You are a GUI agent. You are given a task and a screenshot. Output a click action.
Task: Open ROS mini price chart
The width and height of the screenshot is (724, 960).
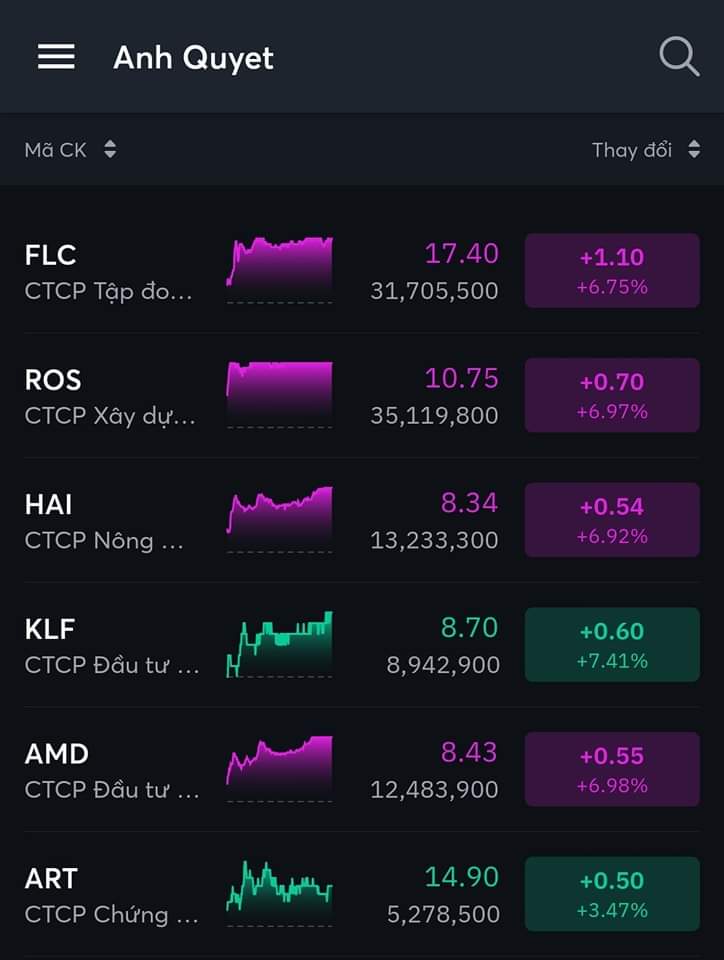(279, 395)
